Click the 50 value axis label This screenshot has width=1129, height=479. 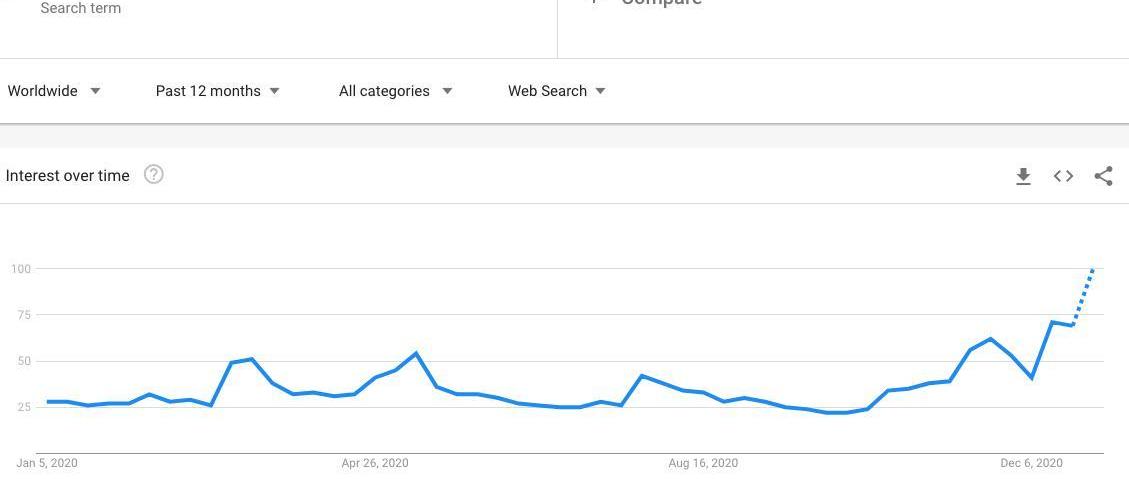point(21,361)
